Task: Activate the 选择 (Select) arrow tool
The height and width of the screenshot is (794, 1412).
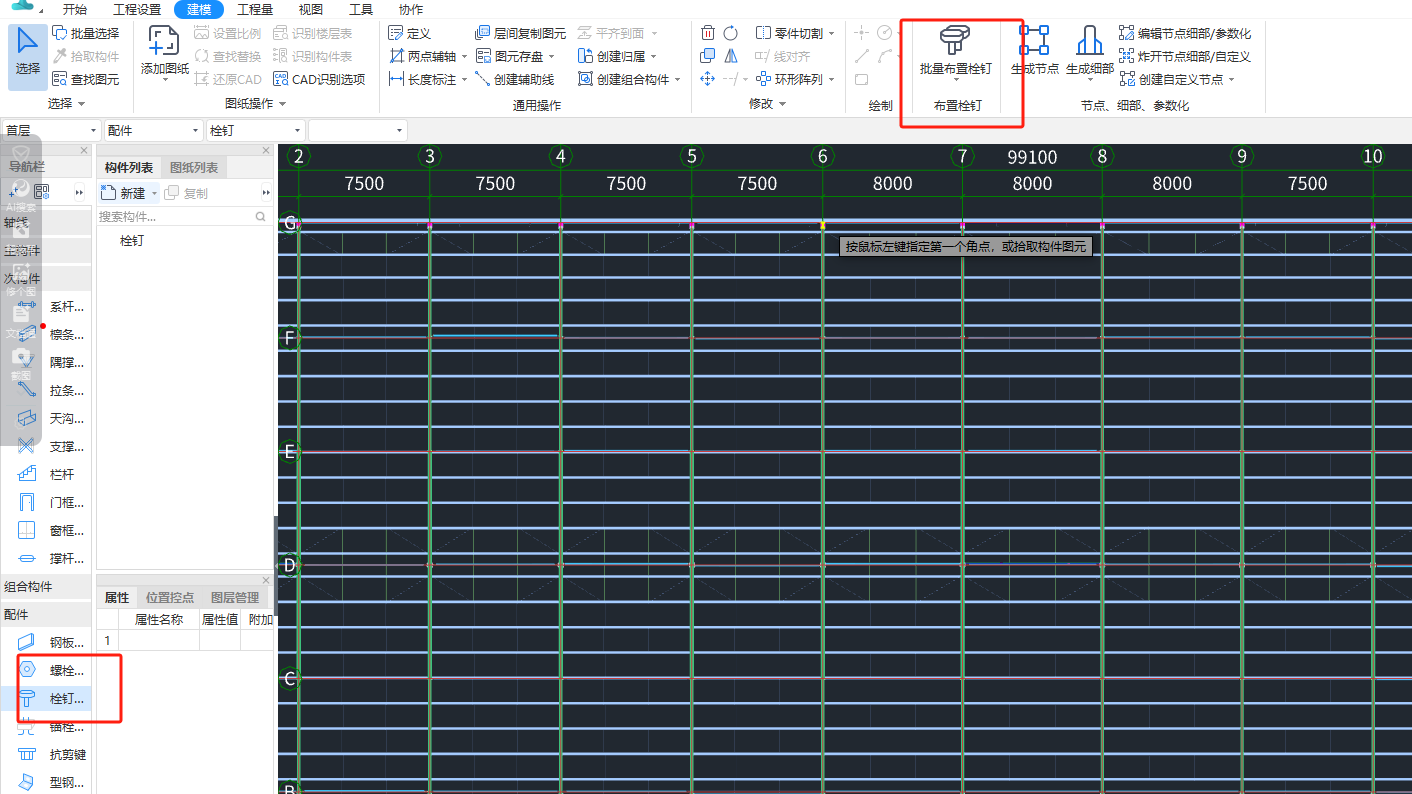Action: coord(28,56)
